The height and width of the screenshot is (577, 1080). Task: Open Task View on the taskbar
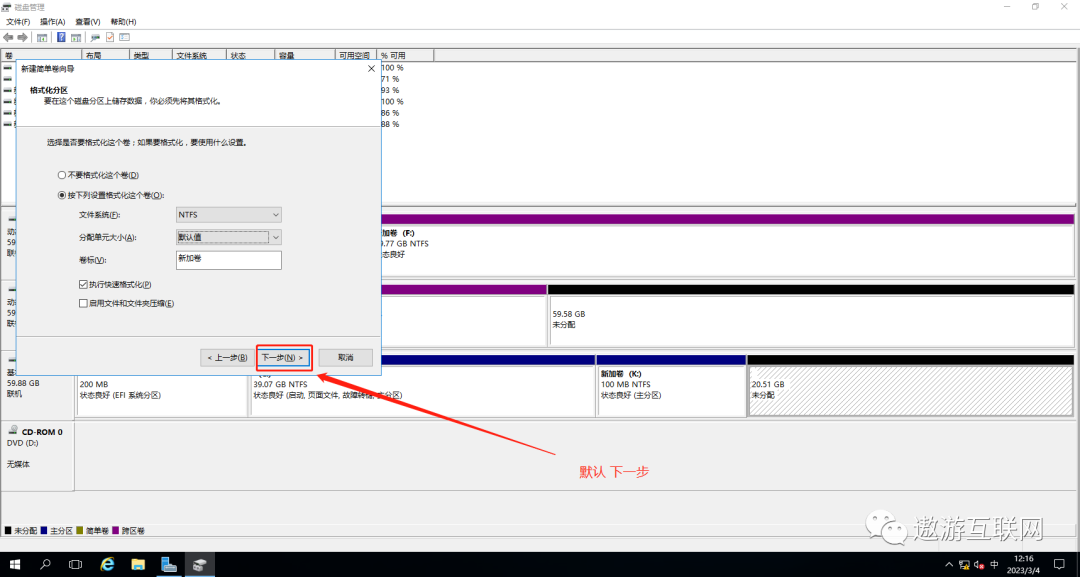coord(76,565)
